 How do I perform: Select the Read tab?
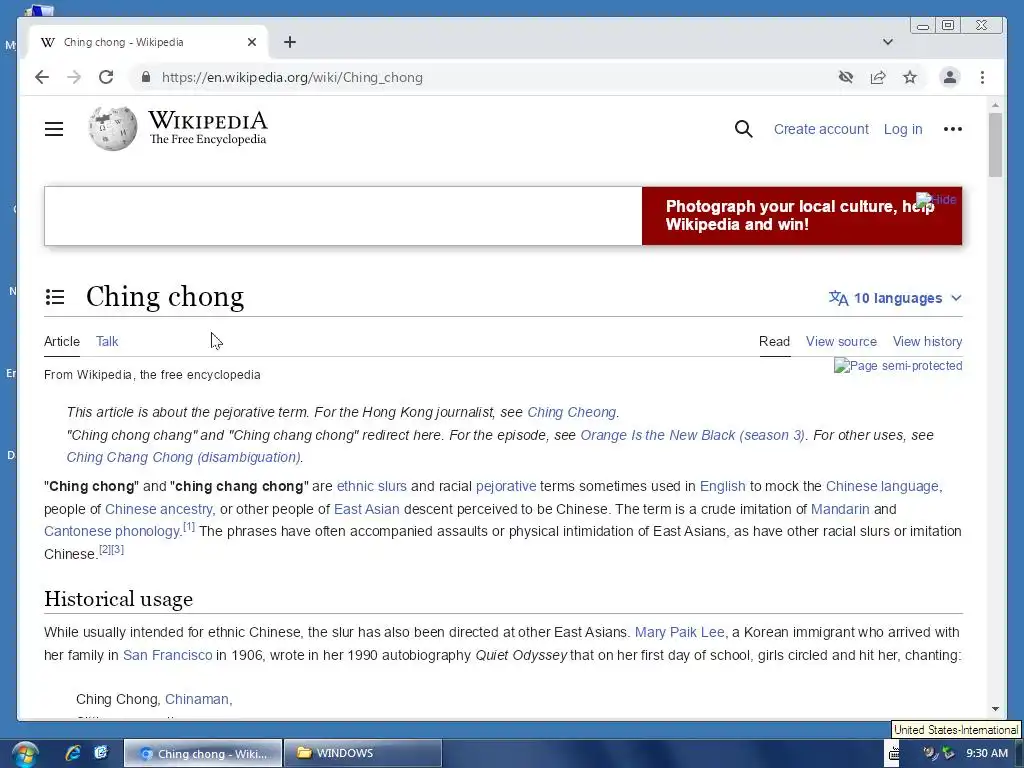tap(774, 341)
